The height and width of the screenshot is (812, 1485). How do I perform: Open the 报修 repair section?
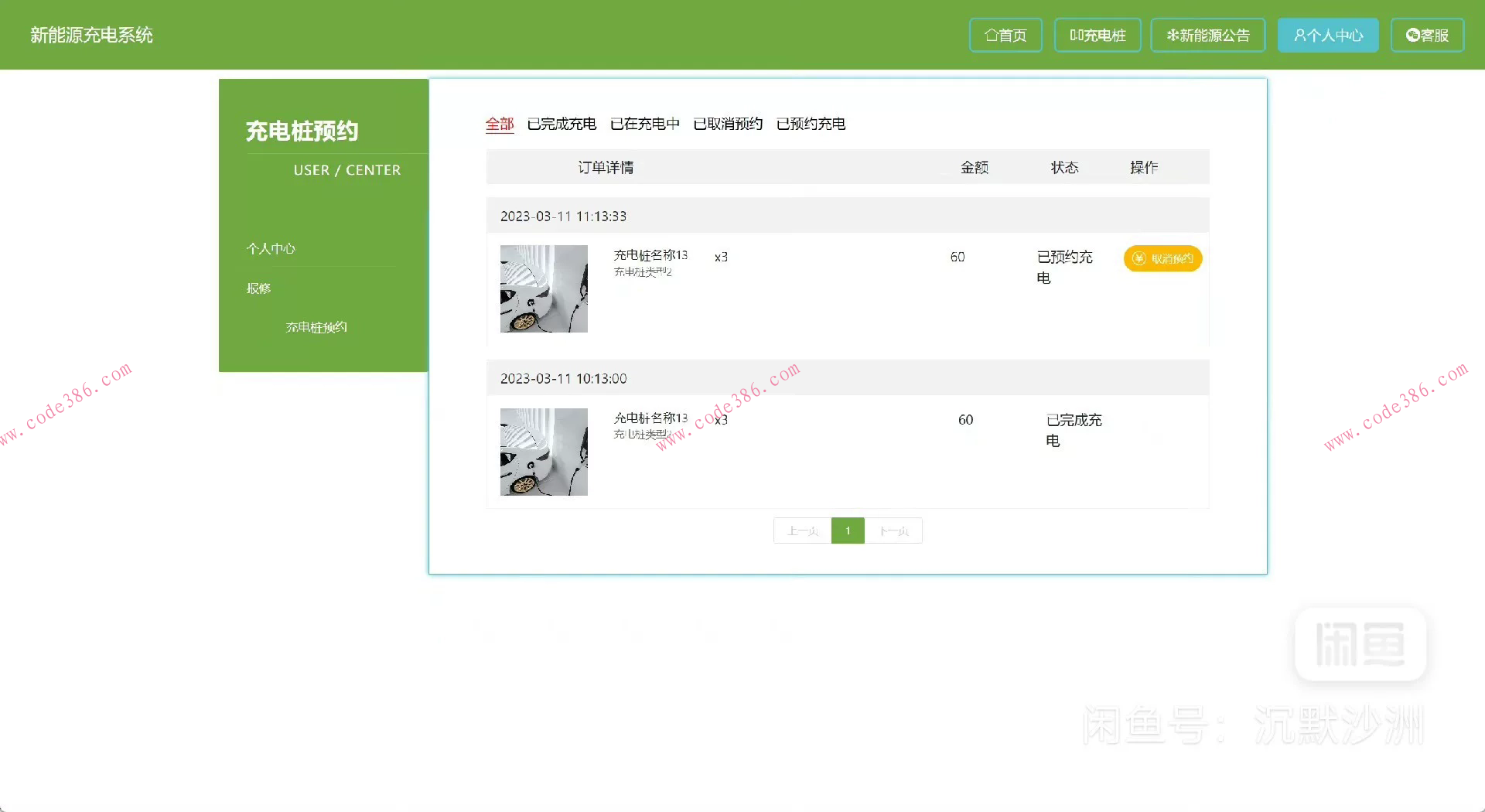click(258, 288)
